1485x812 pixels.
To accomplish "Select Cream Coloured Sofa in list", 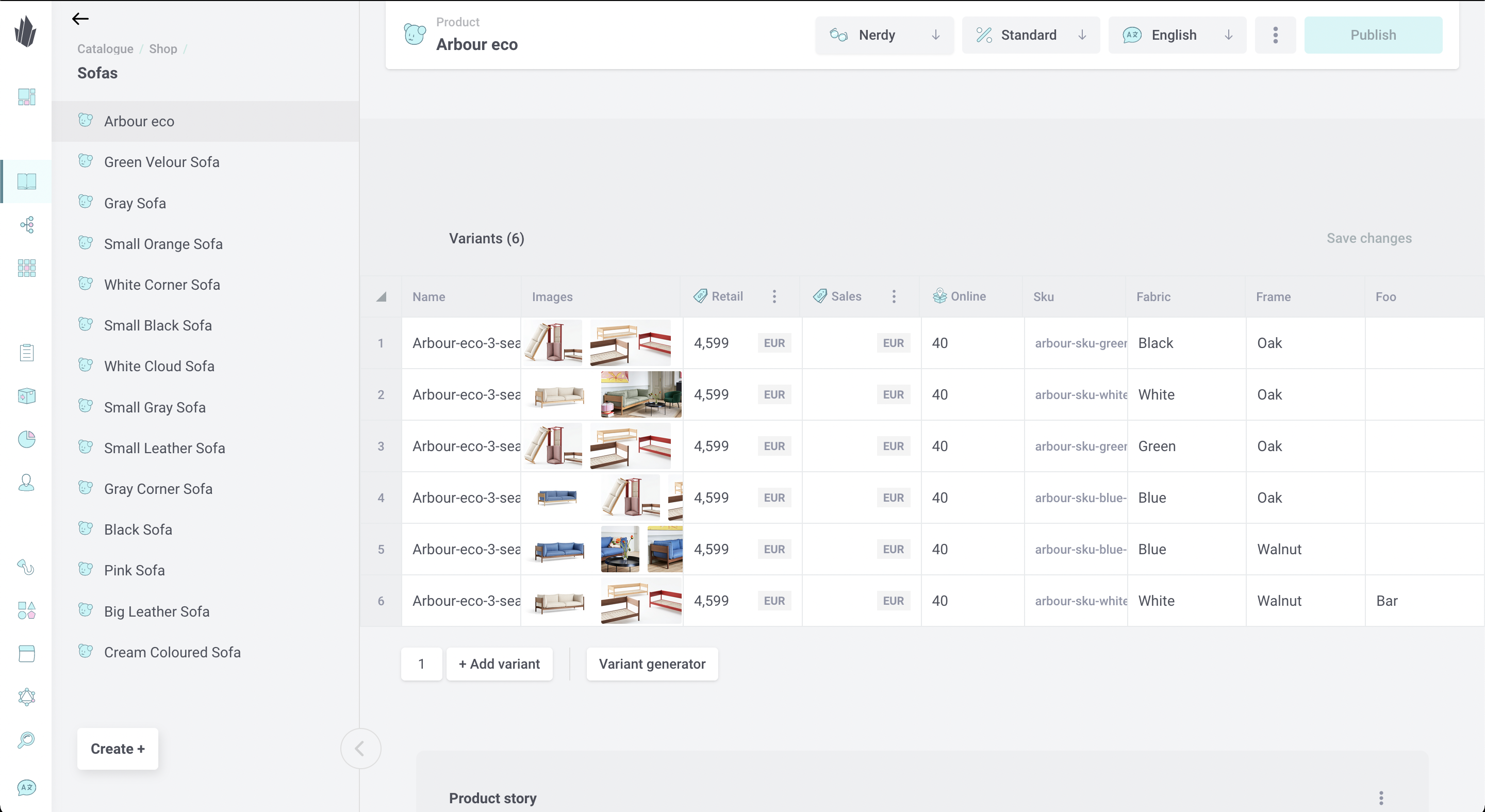I will [205, 652].
